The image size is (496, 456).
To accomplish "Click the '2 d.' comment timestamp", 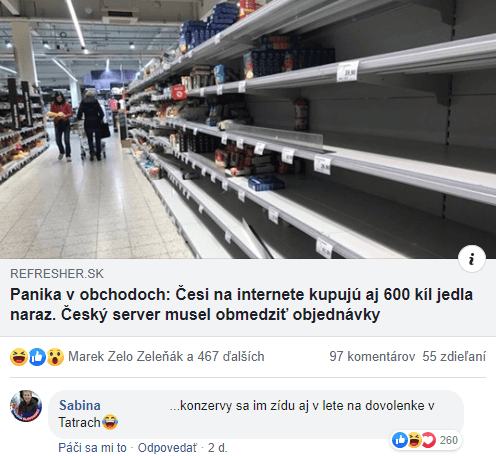I will [x=218, y=448].
